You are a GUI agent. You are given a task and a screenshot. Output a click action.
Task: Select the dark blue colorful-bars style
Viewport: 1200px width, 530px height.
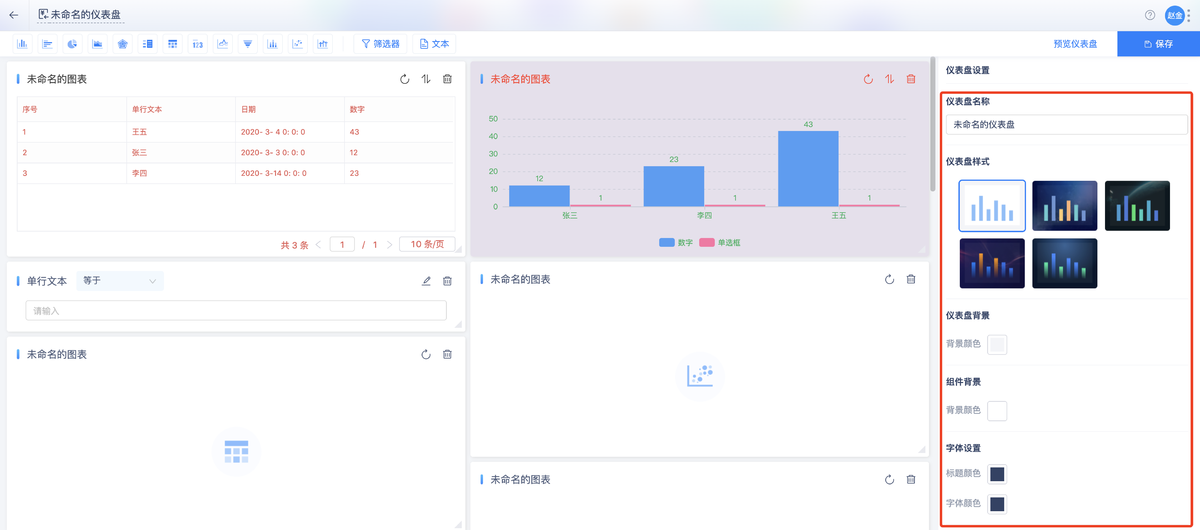pyautogui.click(x=1065, y=205)
